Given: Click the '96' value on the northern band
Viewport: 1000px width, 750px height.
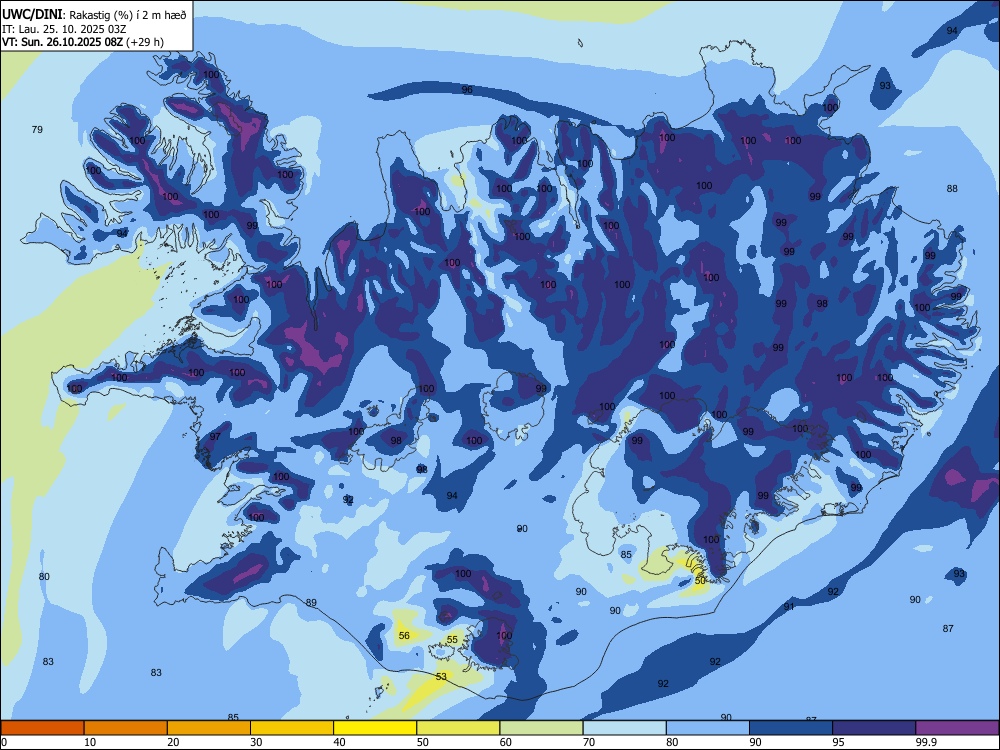Looking at the screenshot, I should click(x=467, y=90).
